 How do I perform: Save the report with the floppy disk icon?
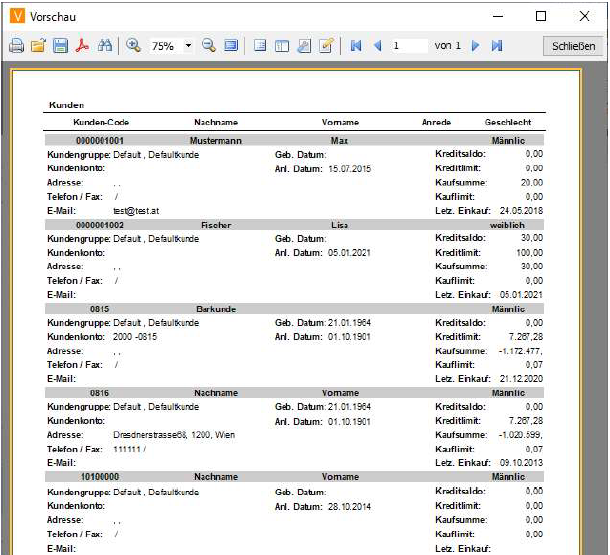[61, 46]
